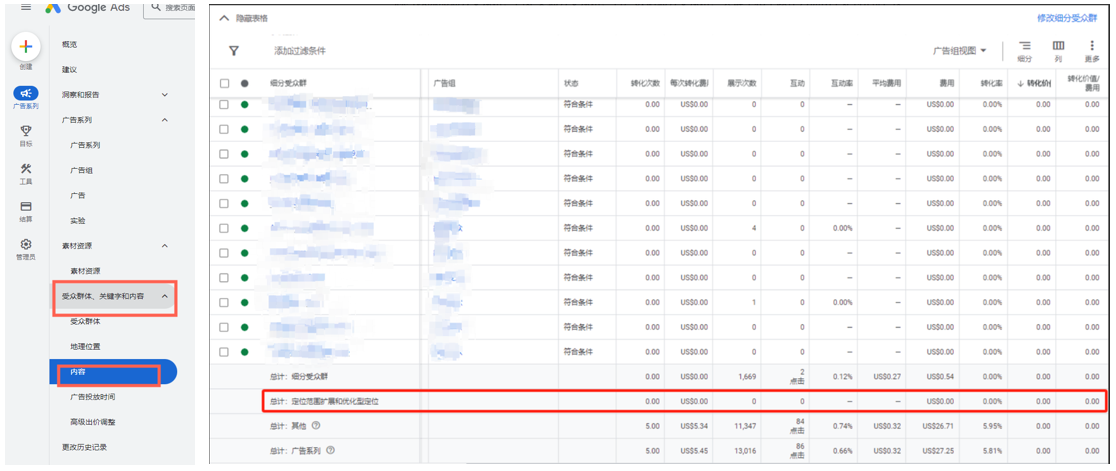This screenshot has height=471, width=1116.
Task: Sort by 平均费用 column header
Action: click(x=887, y=83)
